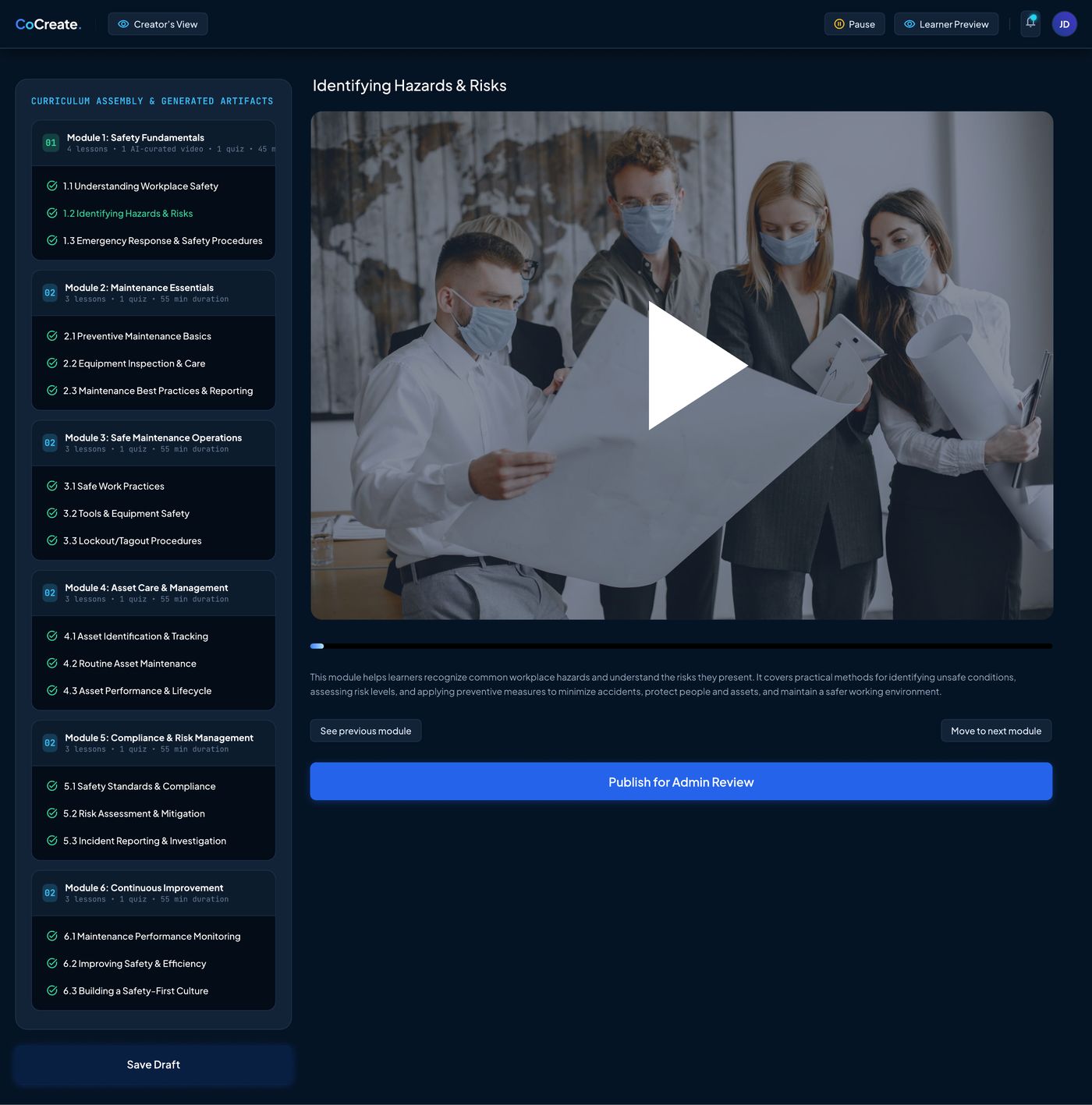This screenshot has width=1092, height=1105.
Task: Switch to Learner Preview
Action: pyautogui.click(x=946, y=24)
